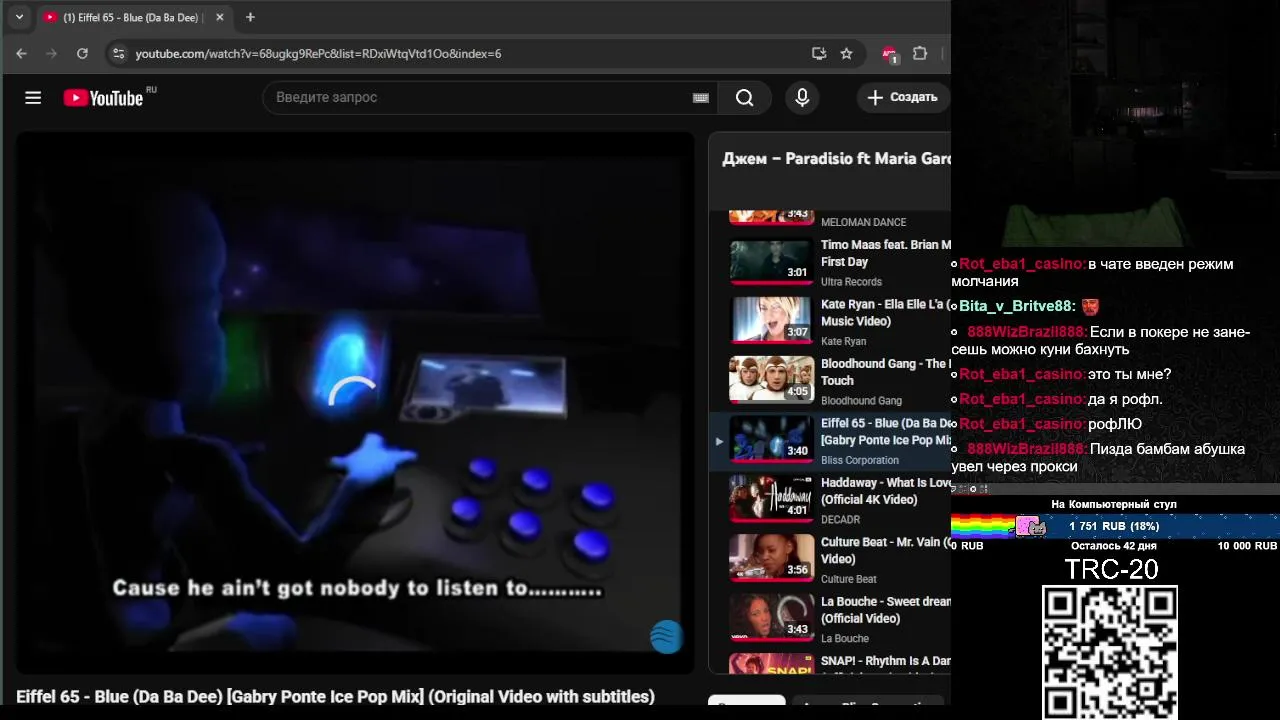The image size is (1280, 720).
Task: Click Bloodhound Gang - The Touch title
Action: pos(885,372)
